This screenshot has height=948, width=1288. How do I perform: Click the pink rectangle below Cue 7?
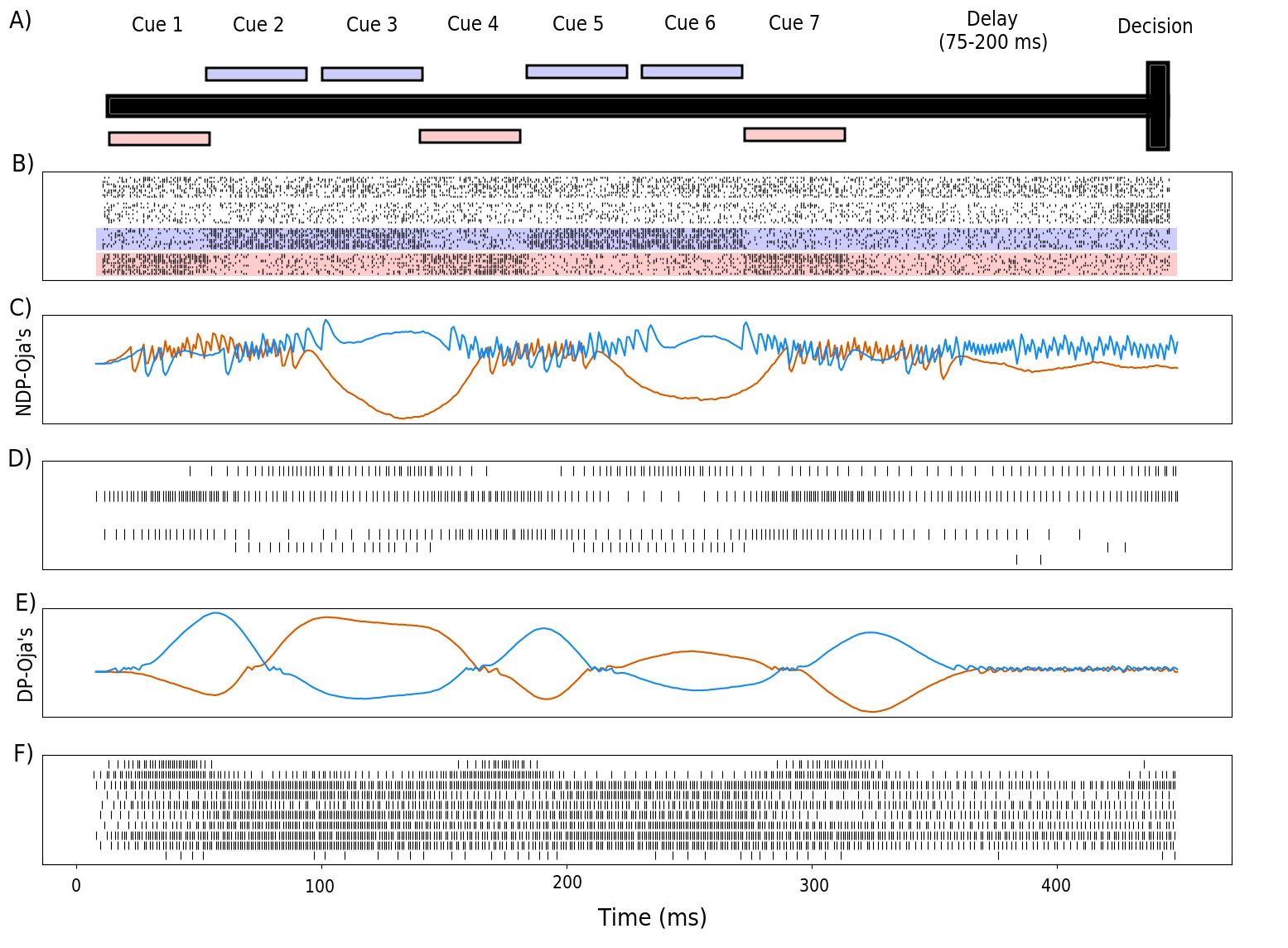pyautogui.click(x=794, y=134)
